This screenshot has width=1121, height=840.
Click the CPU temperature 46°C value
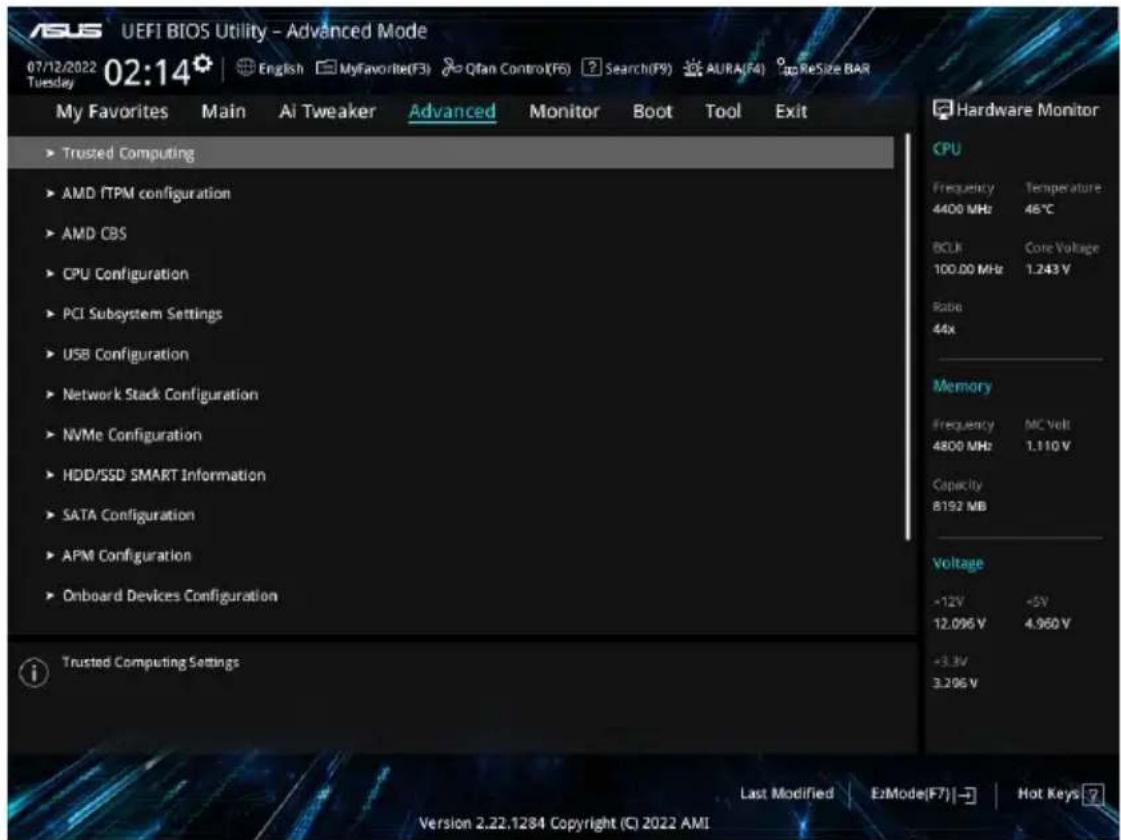pyautogui.click(x=1039, y=209)
